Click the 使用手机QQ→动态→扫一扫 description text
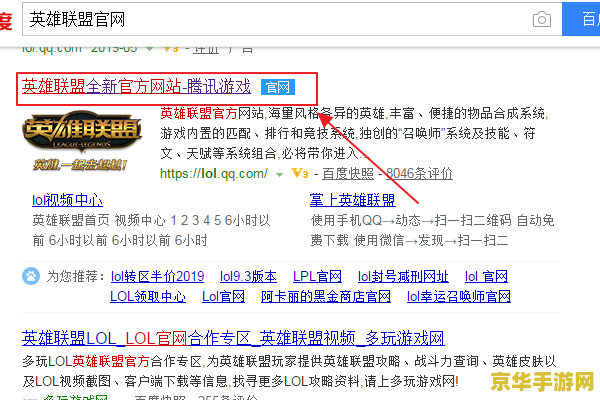This screenshot has height=400, width=600. click(432, 230)
